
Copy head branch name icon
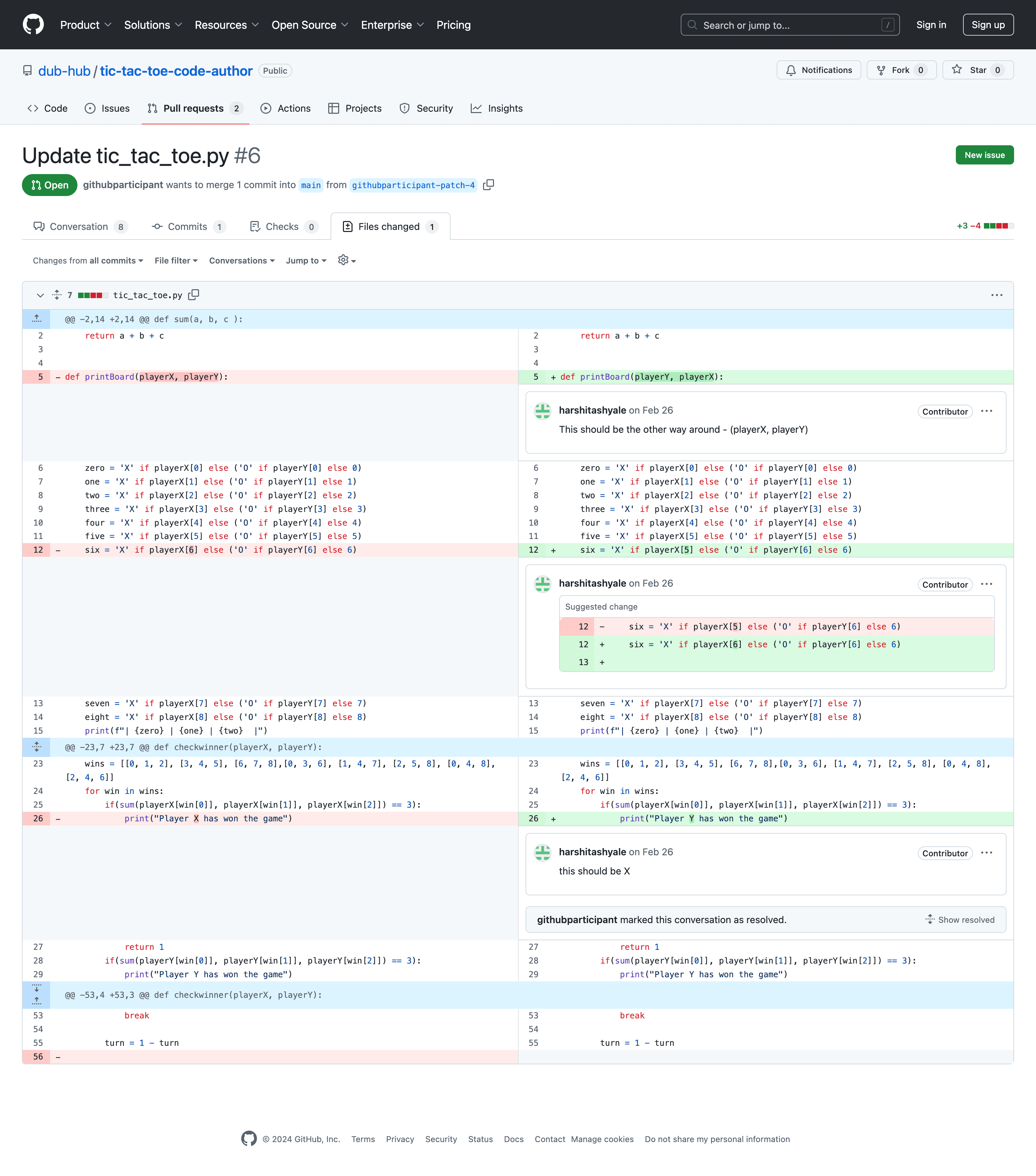pyautogui.click(x=489, y=185)
